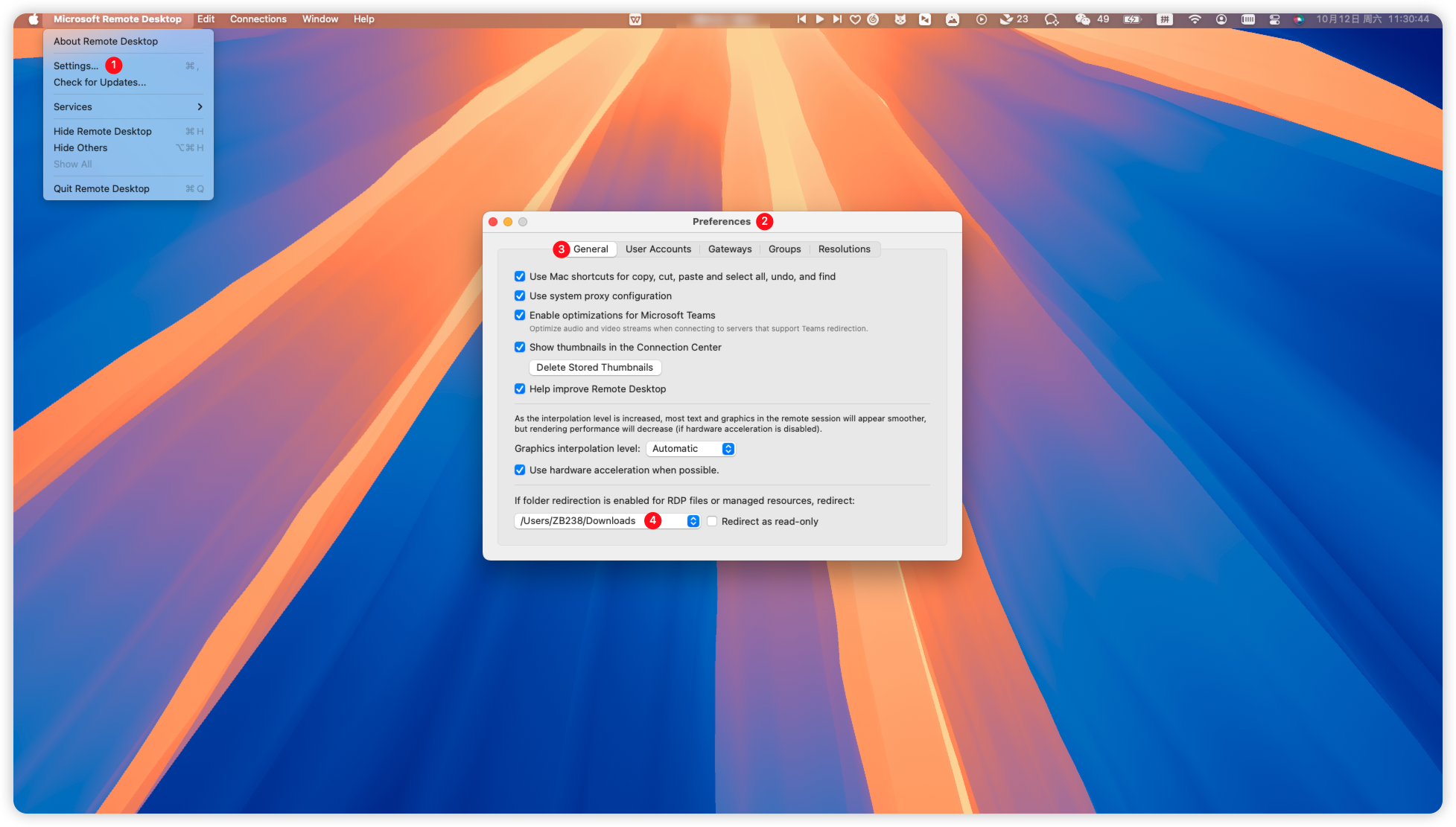Open the Wi-Fi status menu
The width and height of the screenshot is (1456, 827).
tap(1195, 19)
